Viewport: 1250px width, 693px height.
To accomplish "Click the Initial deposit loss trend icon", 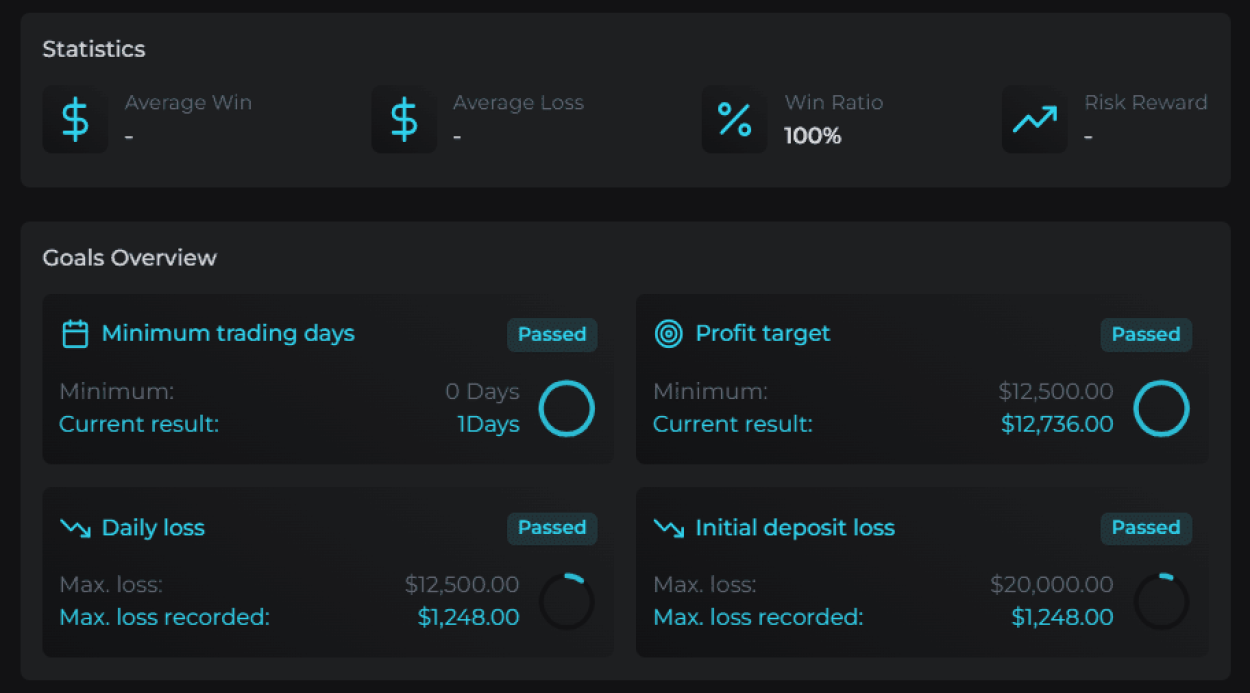I will 668,528.
